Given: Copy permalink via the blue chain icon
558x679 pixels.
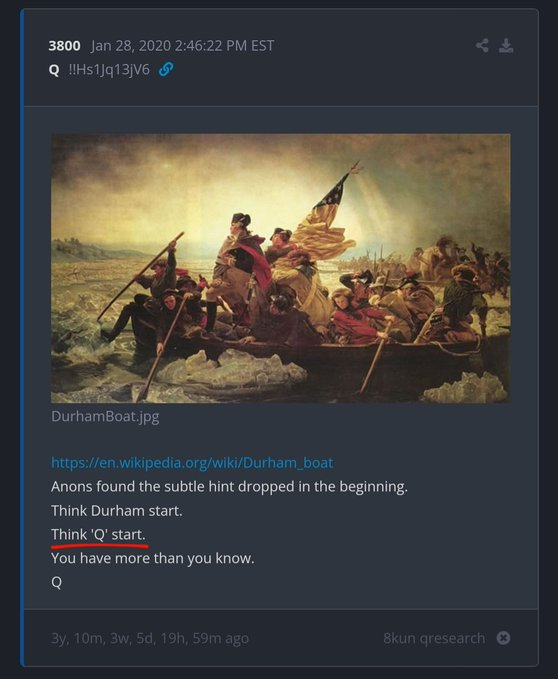Looking at the screenshot, I should tap(166, 69).
